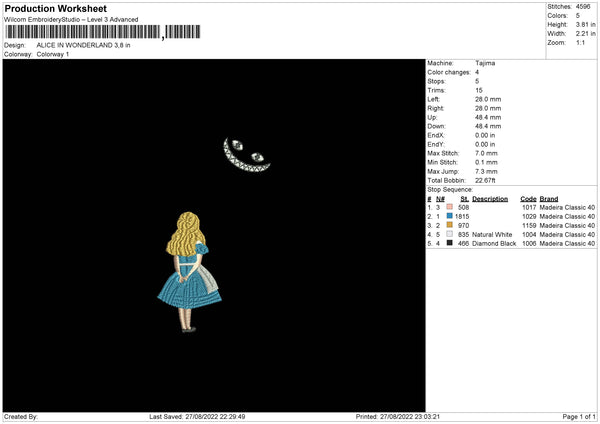Click the Min Stitch value 0.1 mm
This screenshot has height=424, width=600.
click(x=486, y=162)
